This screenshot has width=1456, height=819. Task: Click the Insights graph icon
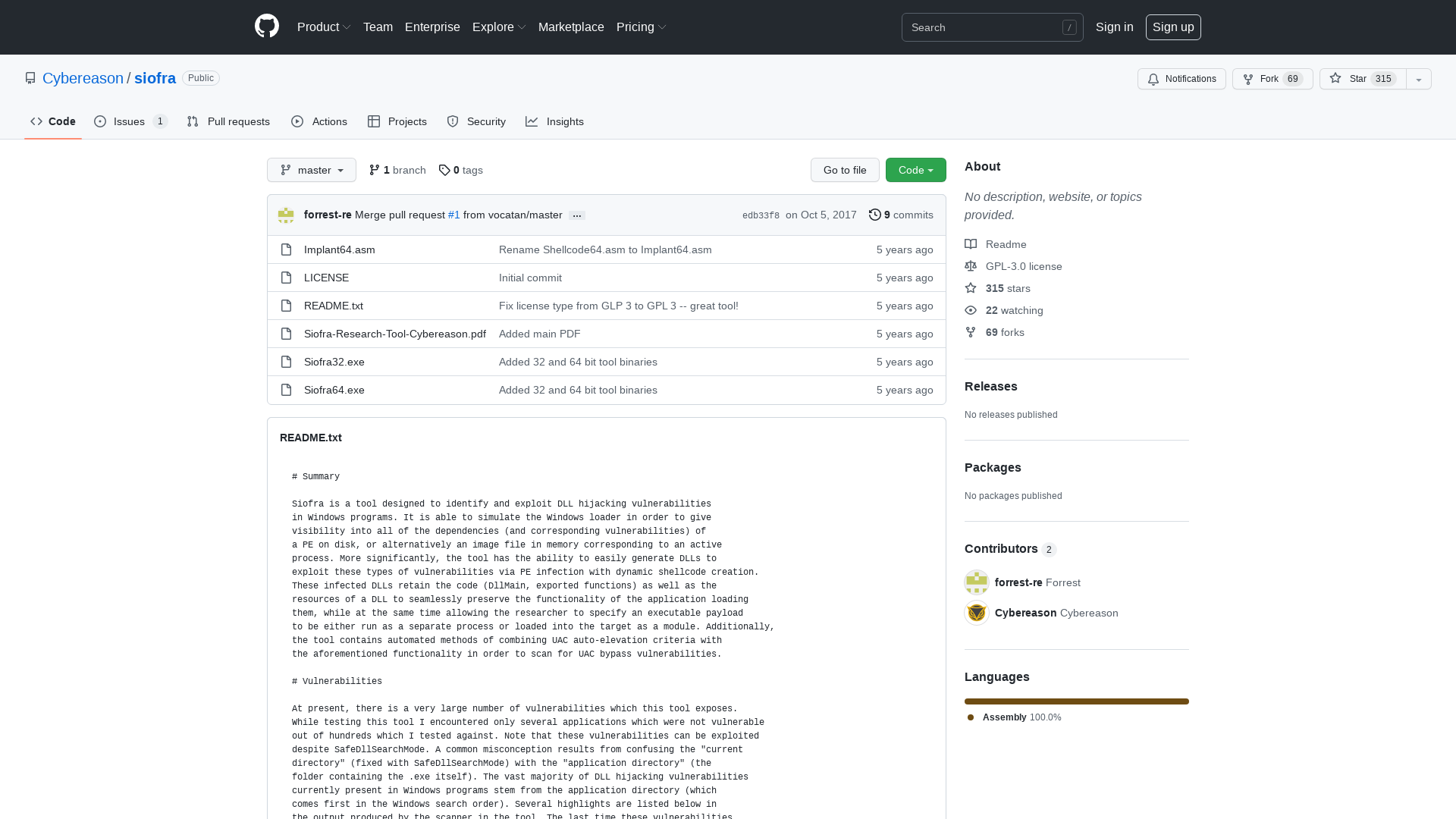(x=533, y=121)
